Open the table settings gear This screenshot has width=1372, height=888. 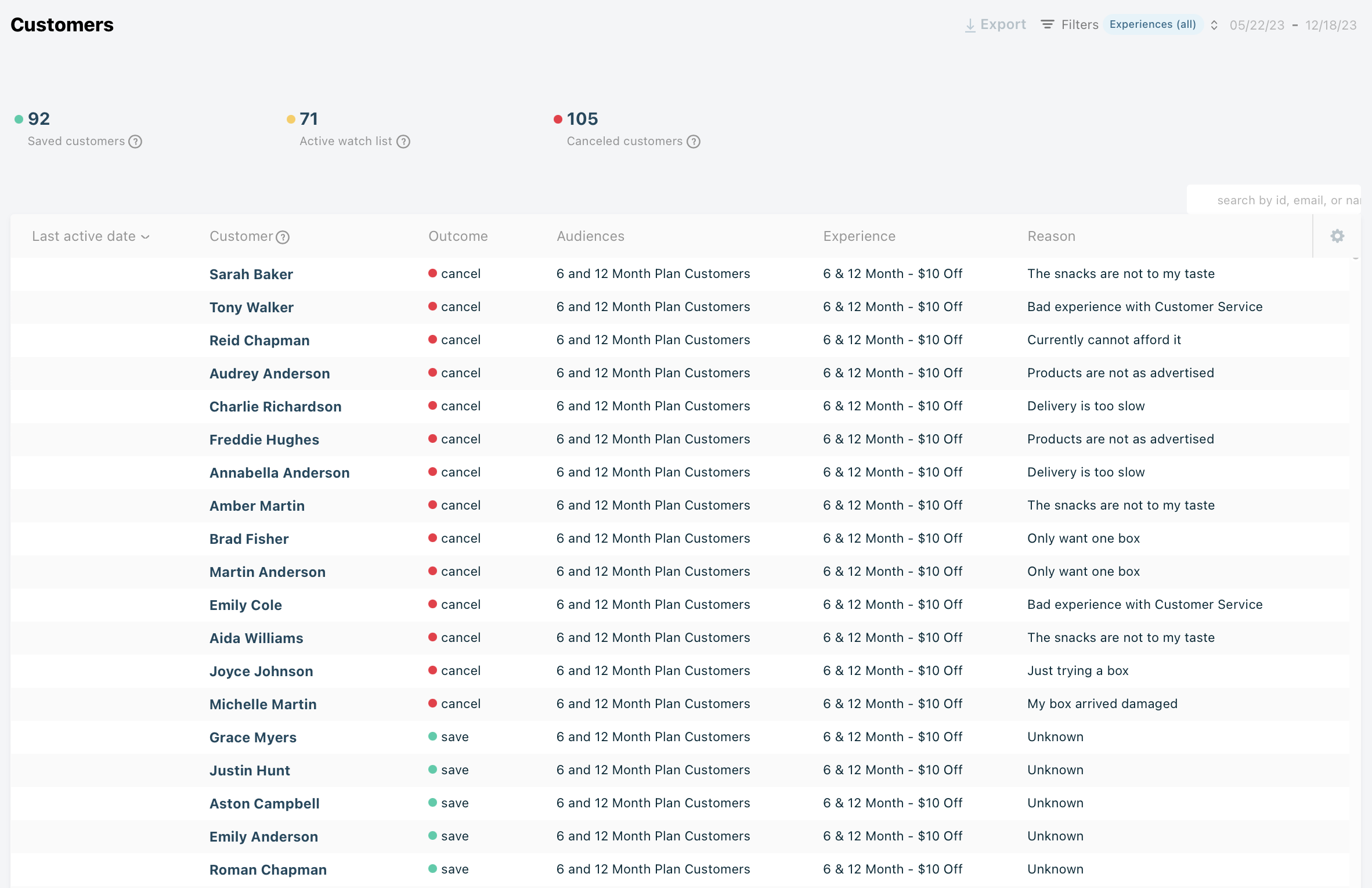point(1337,236)
